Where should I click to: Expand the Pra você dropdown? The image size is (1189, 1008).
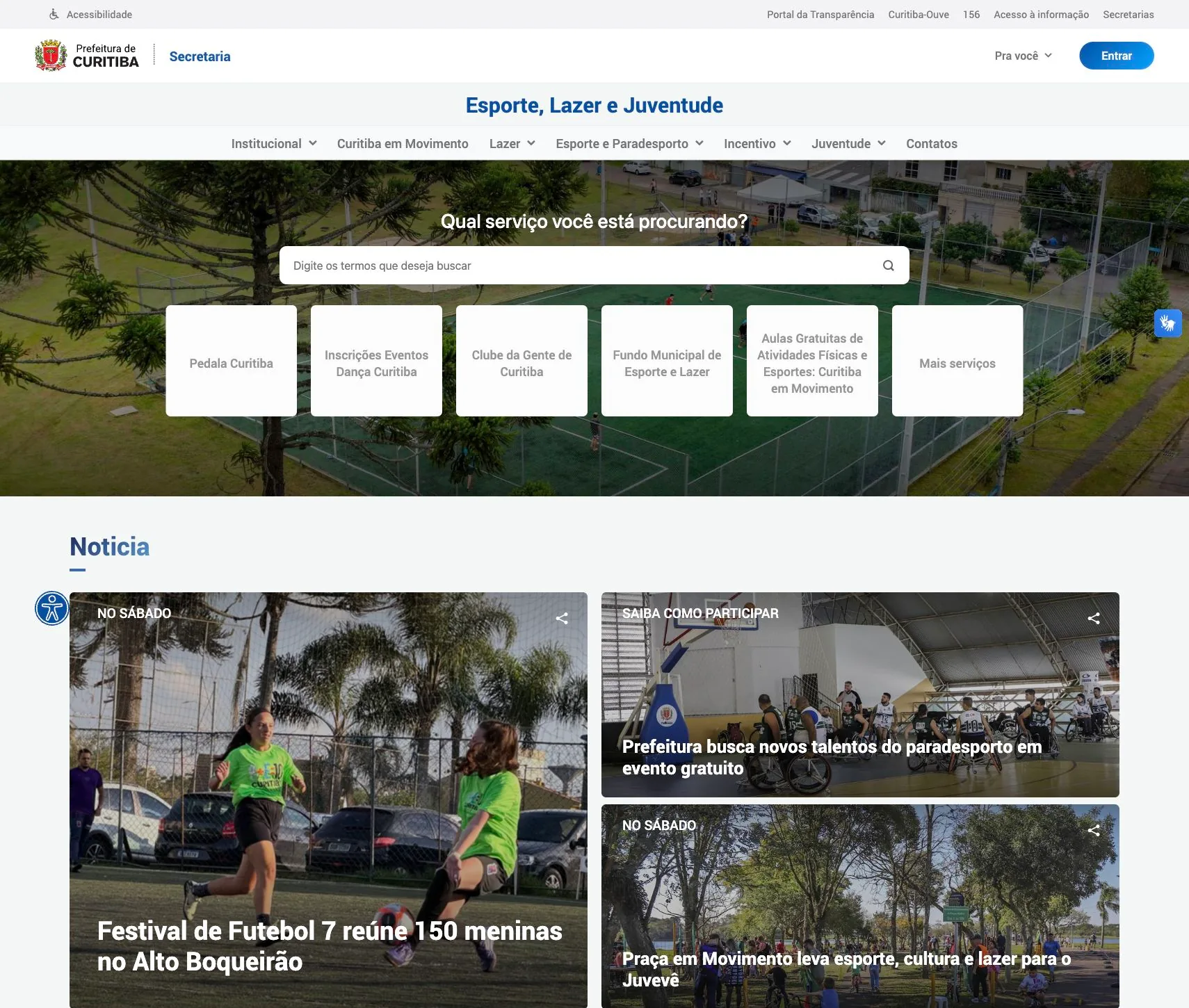(x=1024, y=56)
